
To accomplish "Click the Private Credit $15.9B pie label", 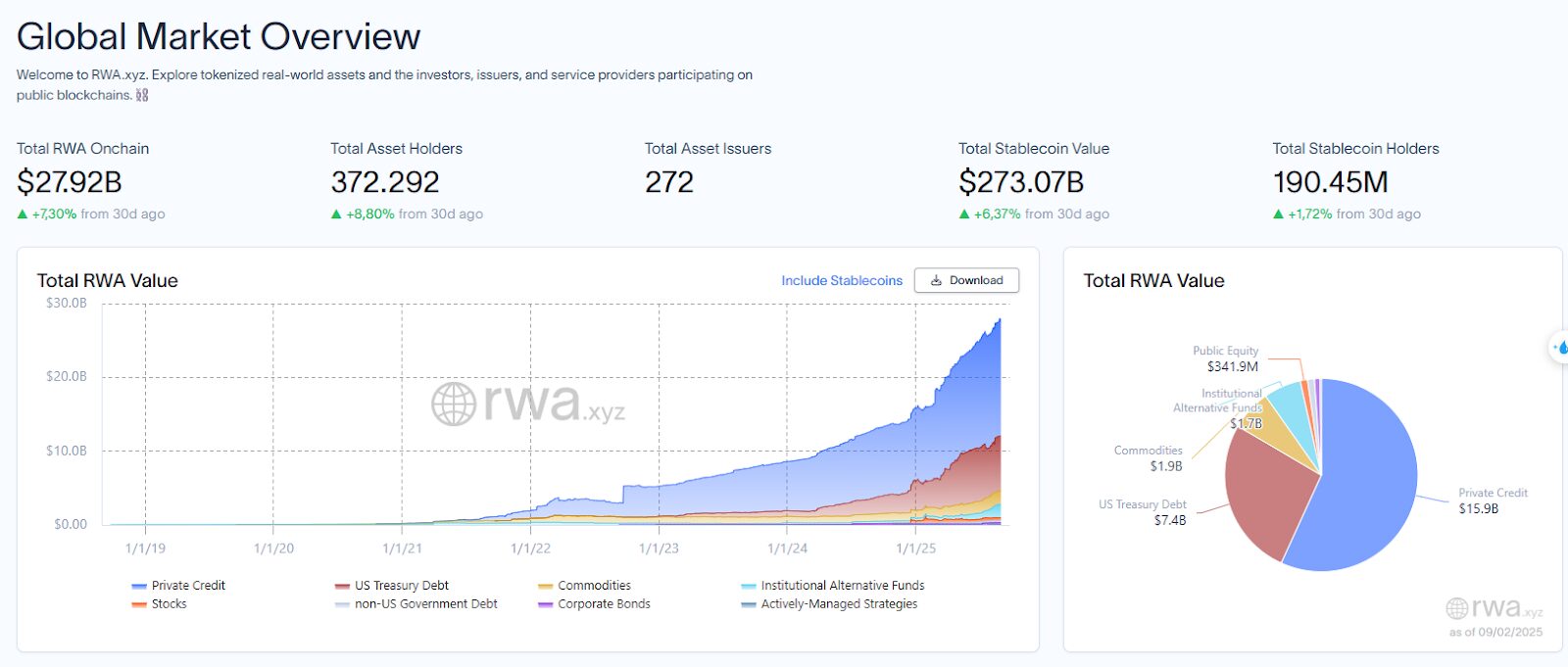I will pos(1493,500).
